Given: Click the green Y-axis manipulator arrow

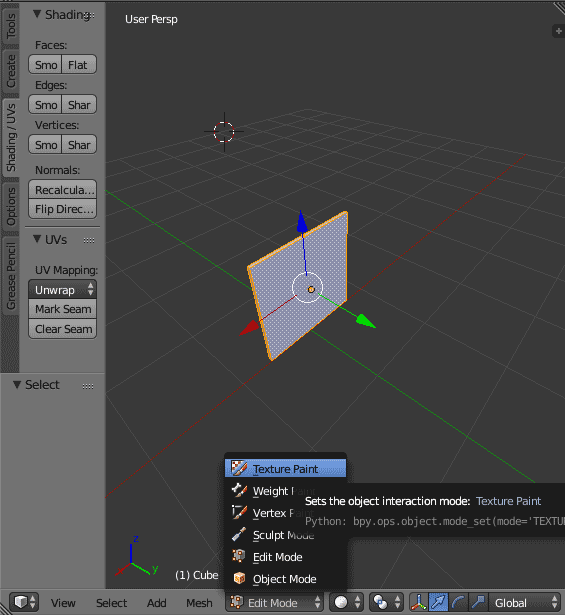Looking at the screenshot, I should [365, 321].
